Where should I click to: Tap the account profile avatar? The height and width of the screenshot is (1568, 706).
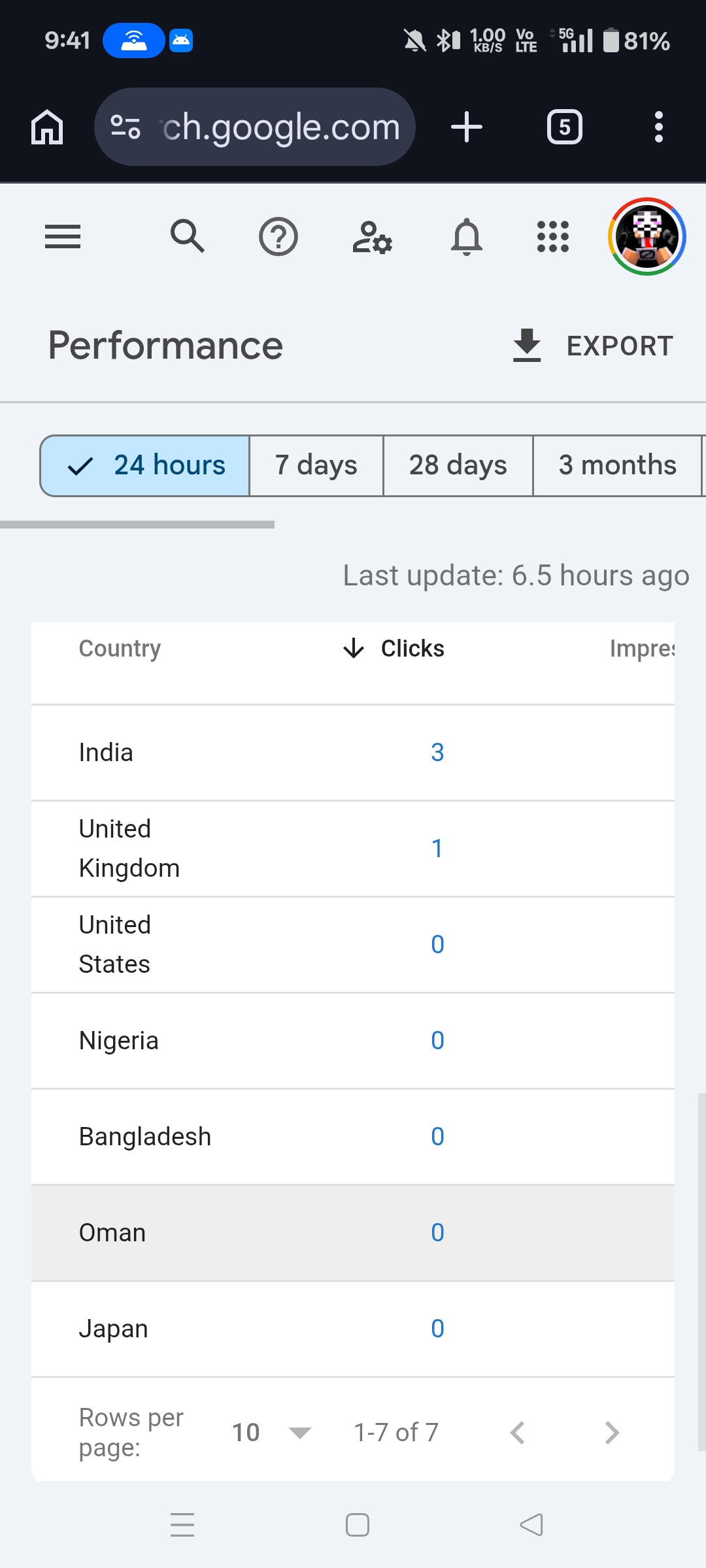pyautogui.click(x=647, y=237)
